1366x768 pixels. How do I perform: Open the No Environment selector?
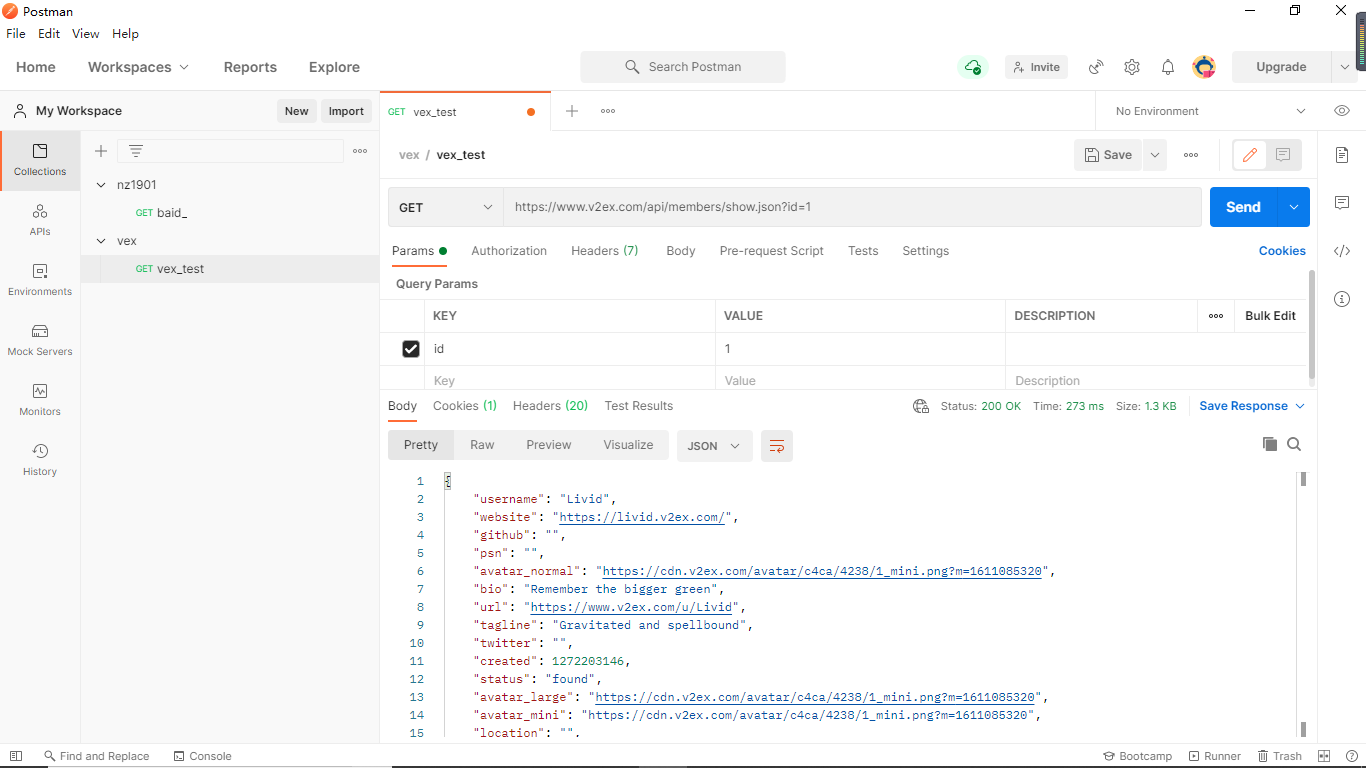tap(1210, 111)
